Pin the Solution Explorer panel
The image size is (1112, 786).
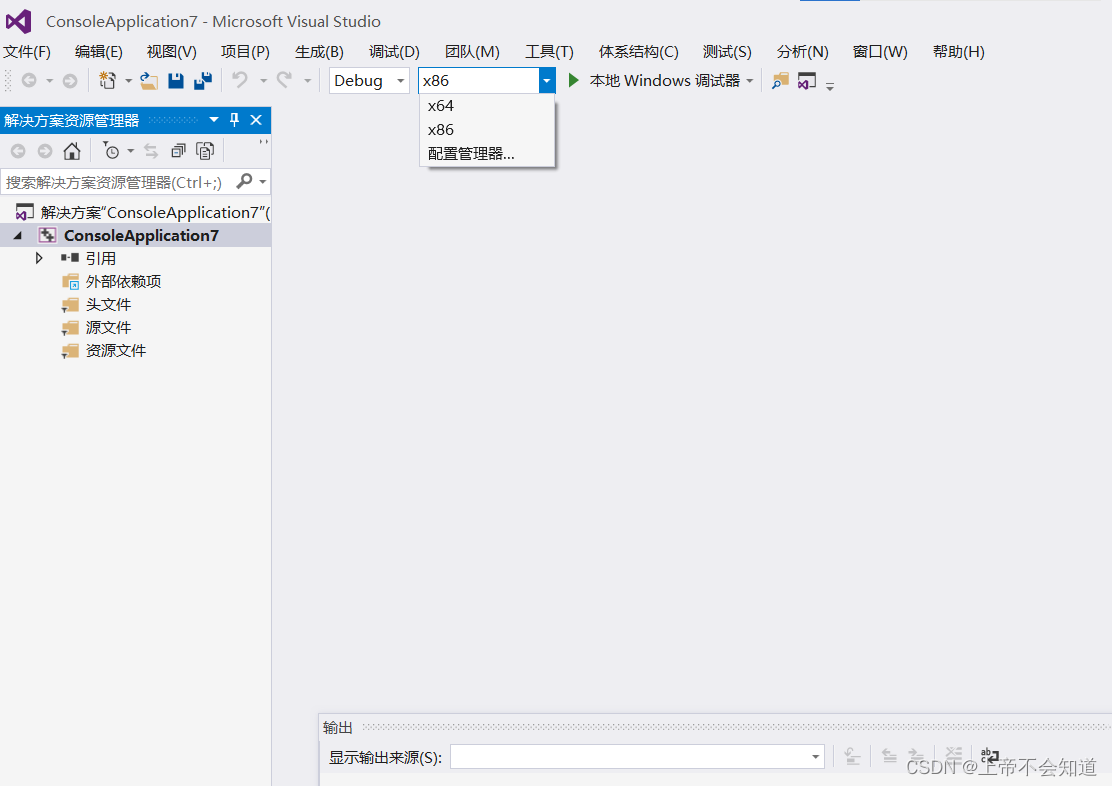(x=235, y=120)
